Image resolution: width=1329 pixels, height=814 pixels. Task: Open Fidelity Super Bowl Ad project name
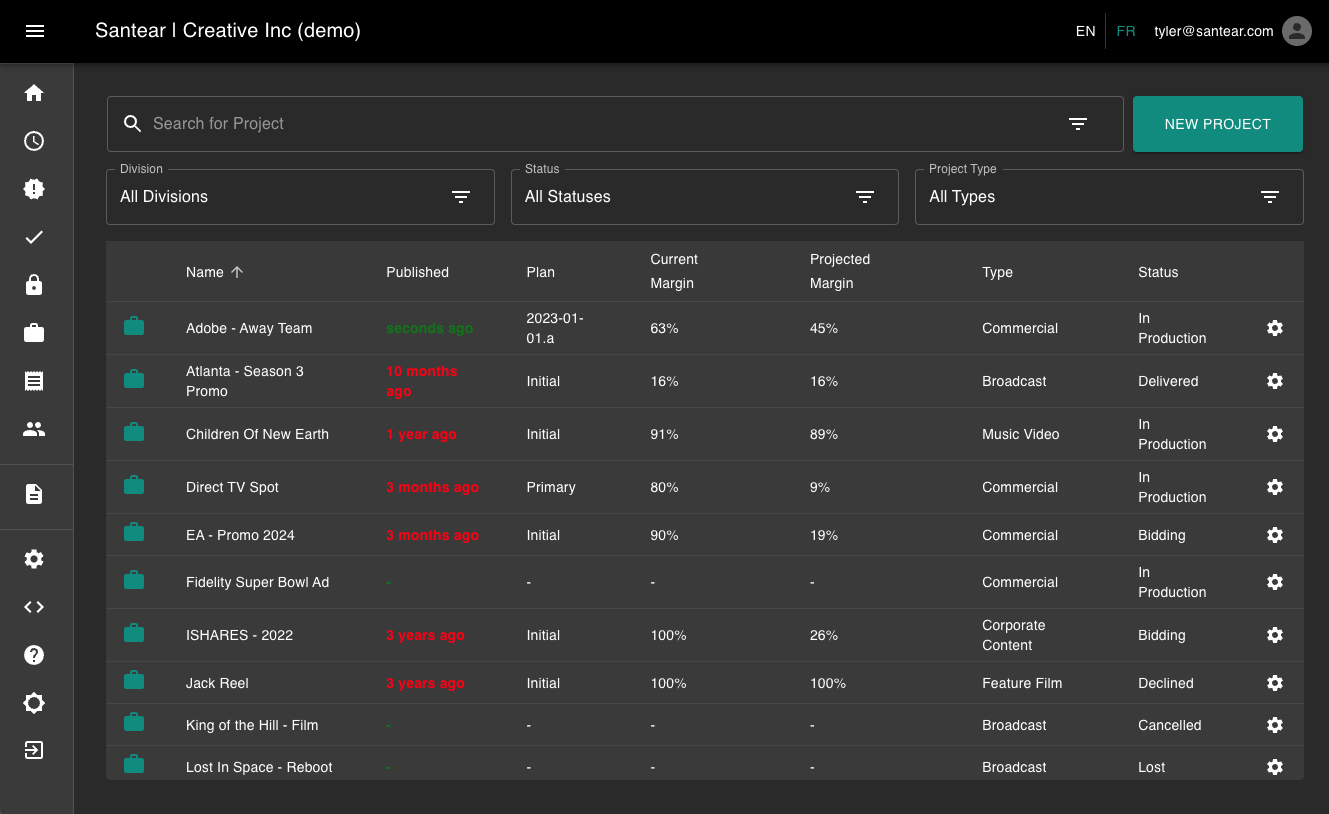click(x=257, y=582)
